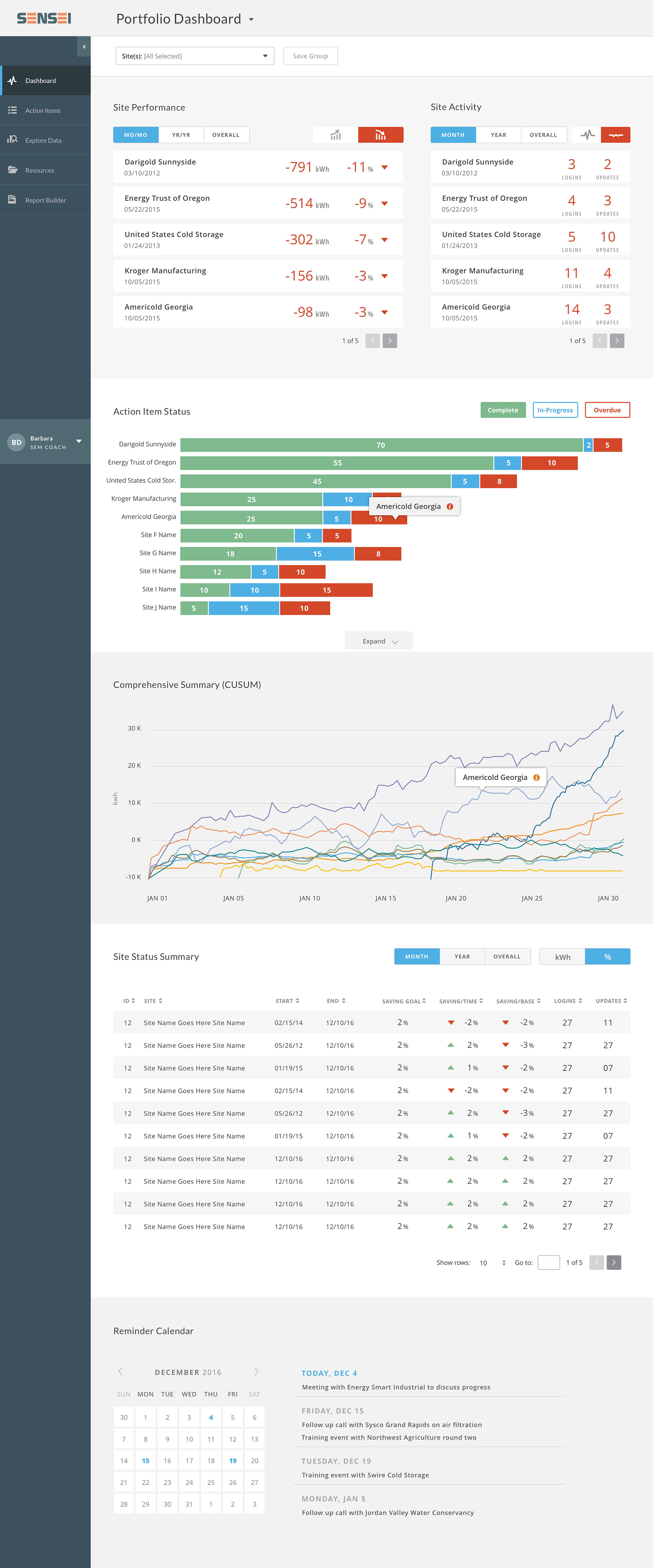Select MONTH tab in Site Activity
The image size is (653, 1568).
(453, 135)
